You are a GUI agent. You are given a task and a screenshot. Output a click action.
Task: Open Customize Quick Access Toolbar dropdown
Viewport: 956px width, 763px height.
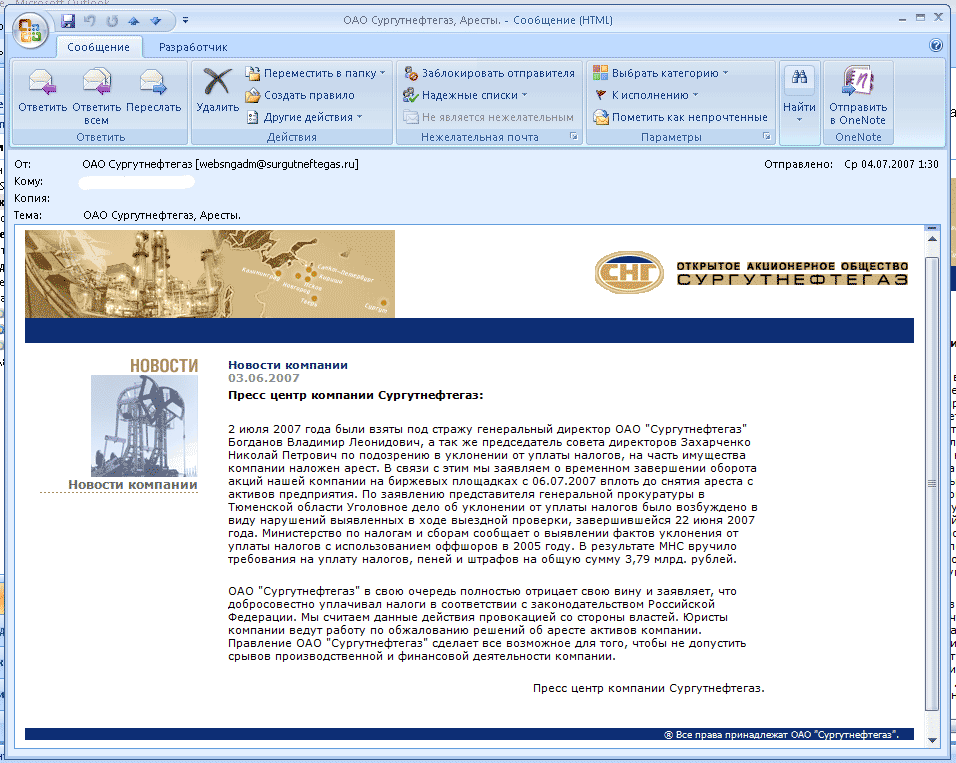[x=185, y=20]
